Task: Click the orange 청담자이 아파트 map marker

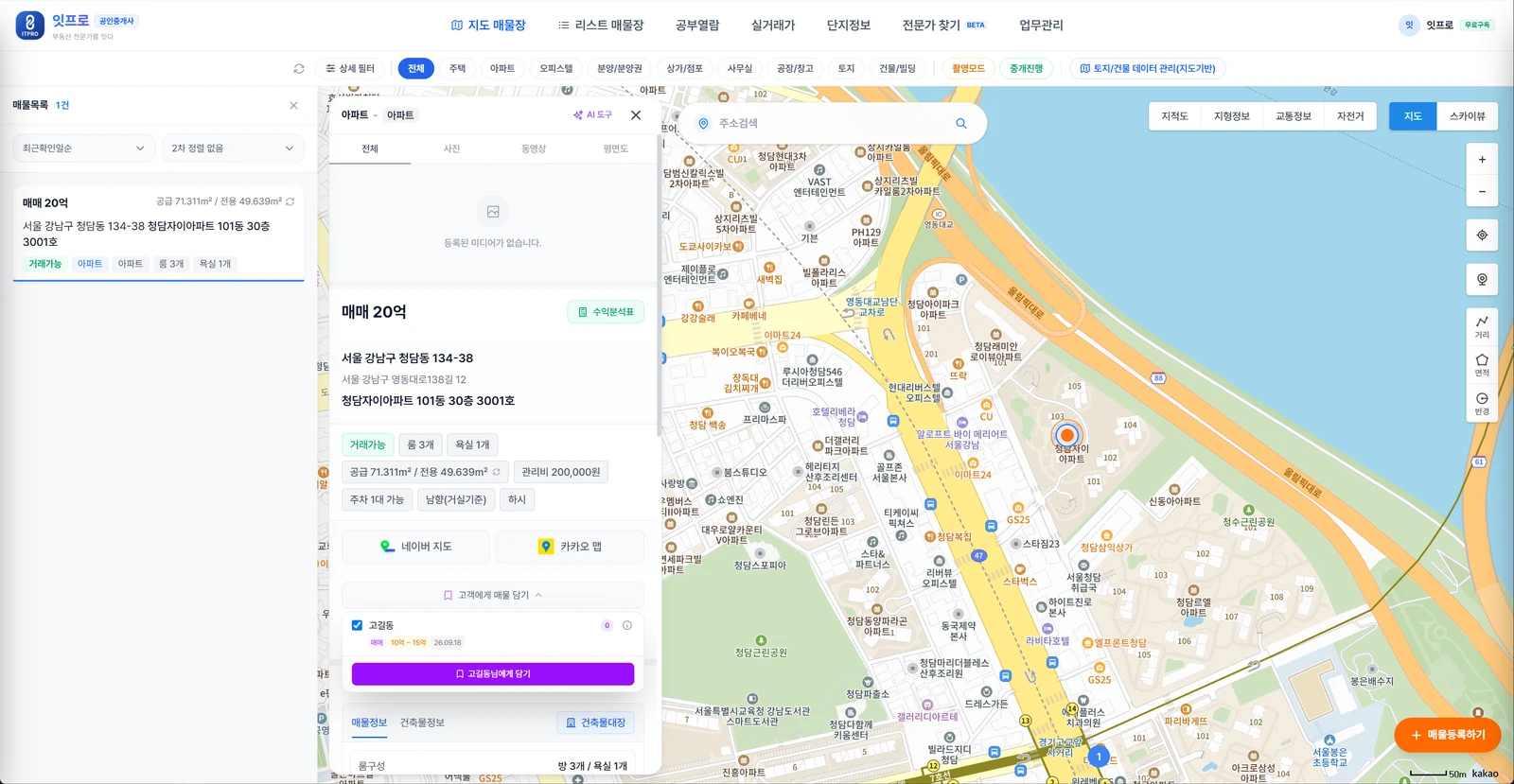Action: tap(1067, 436)
